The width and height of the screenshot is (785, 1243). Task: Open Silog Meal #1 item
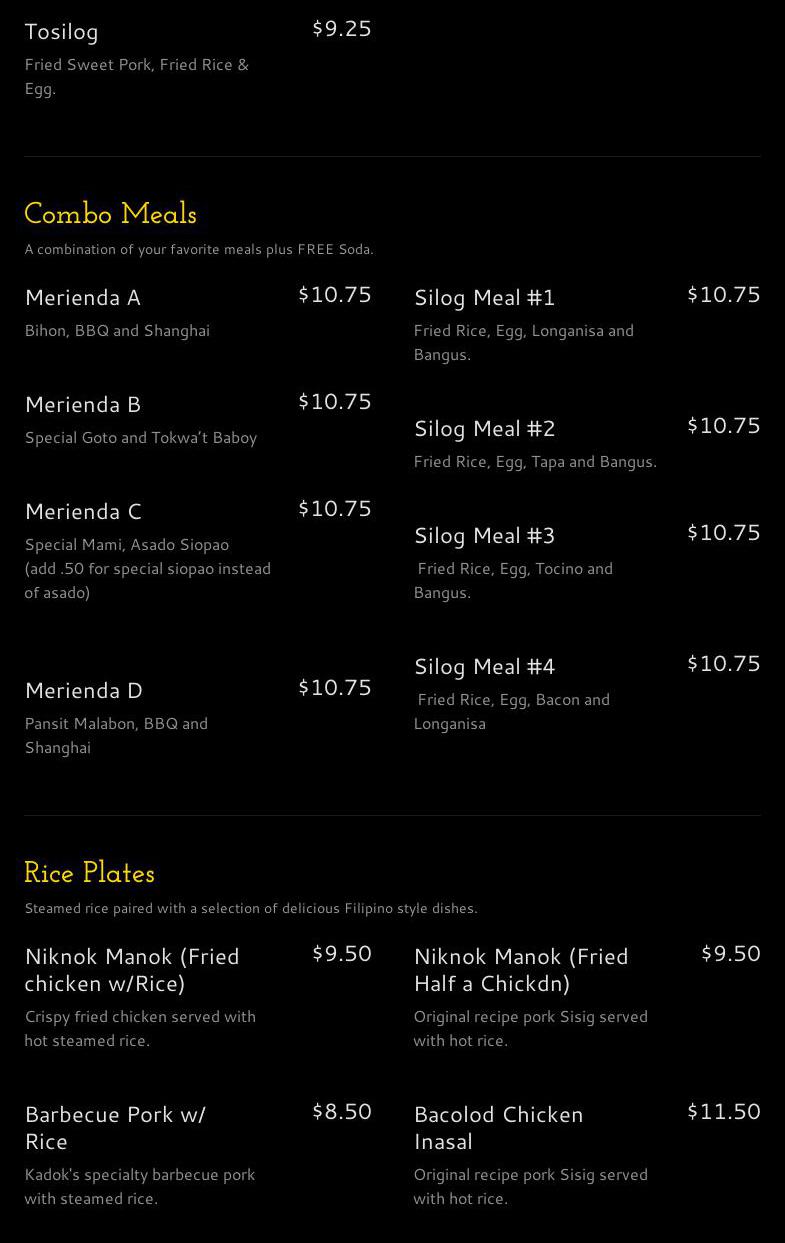click(x=484, y=298)
